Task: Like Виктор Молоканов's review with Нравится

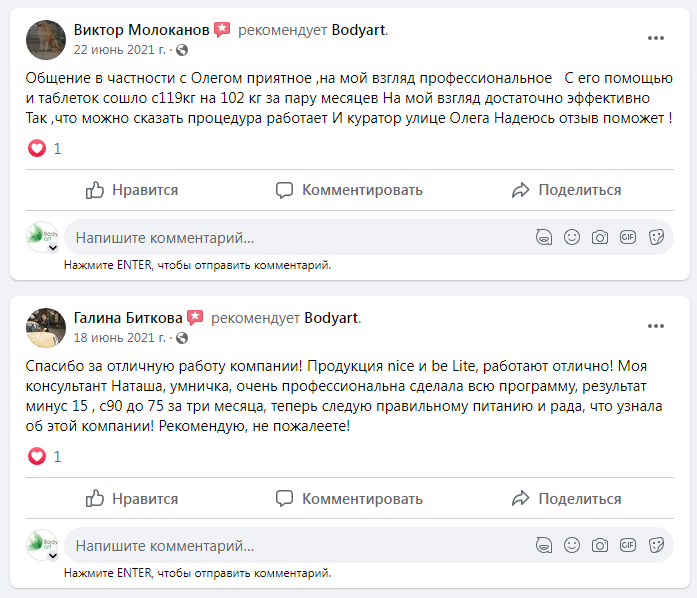Action: (x=132, y=190)
